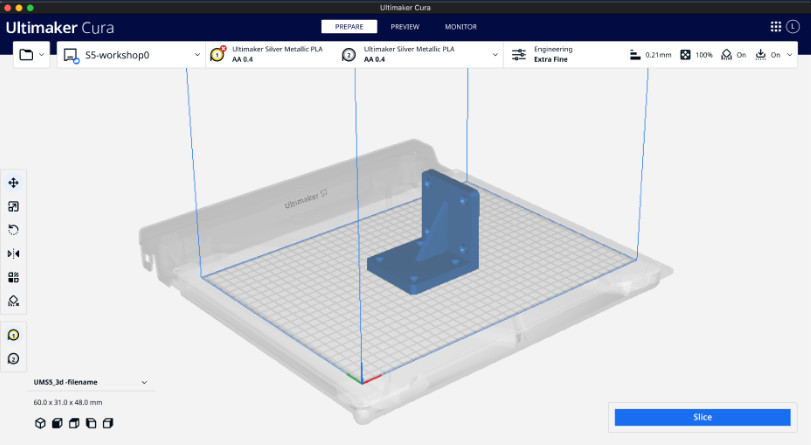Switch to the PREPARE stage
Screen dimensions: 811x445
coord(349,26)
